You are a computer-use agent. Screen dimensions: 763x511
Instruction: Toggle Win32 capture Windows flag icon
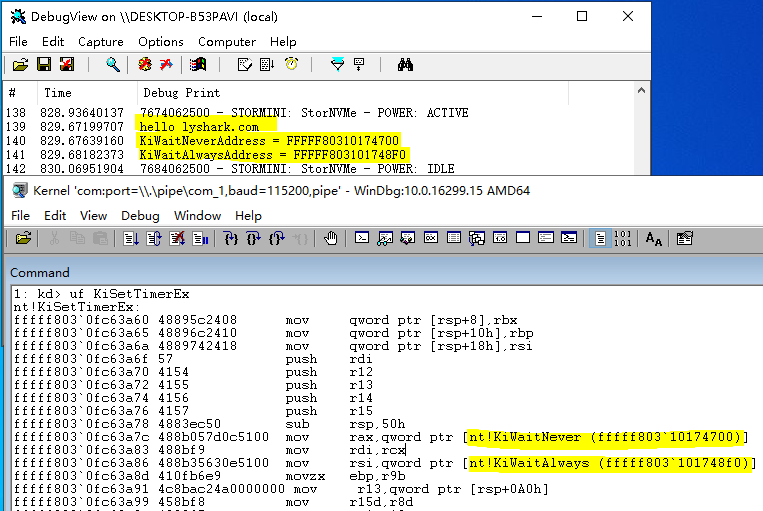click(x=198, y=64)
